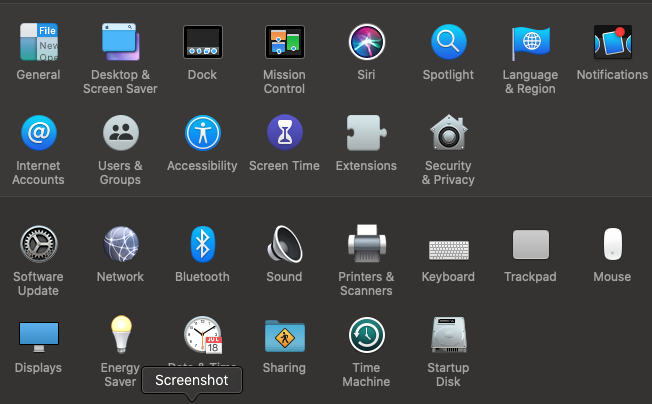Open the Notifications preferences icon
This screenshot has height=404, width=652.
pyautogui.click(x=612, y=42)
